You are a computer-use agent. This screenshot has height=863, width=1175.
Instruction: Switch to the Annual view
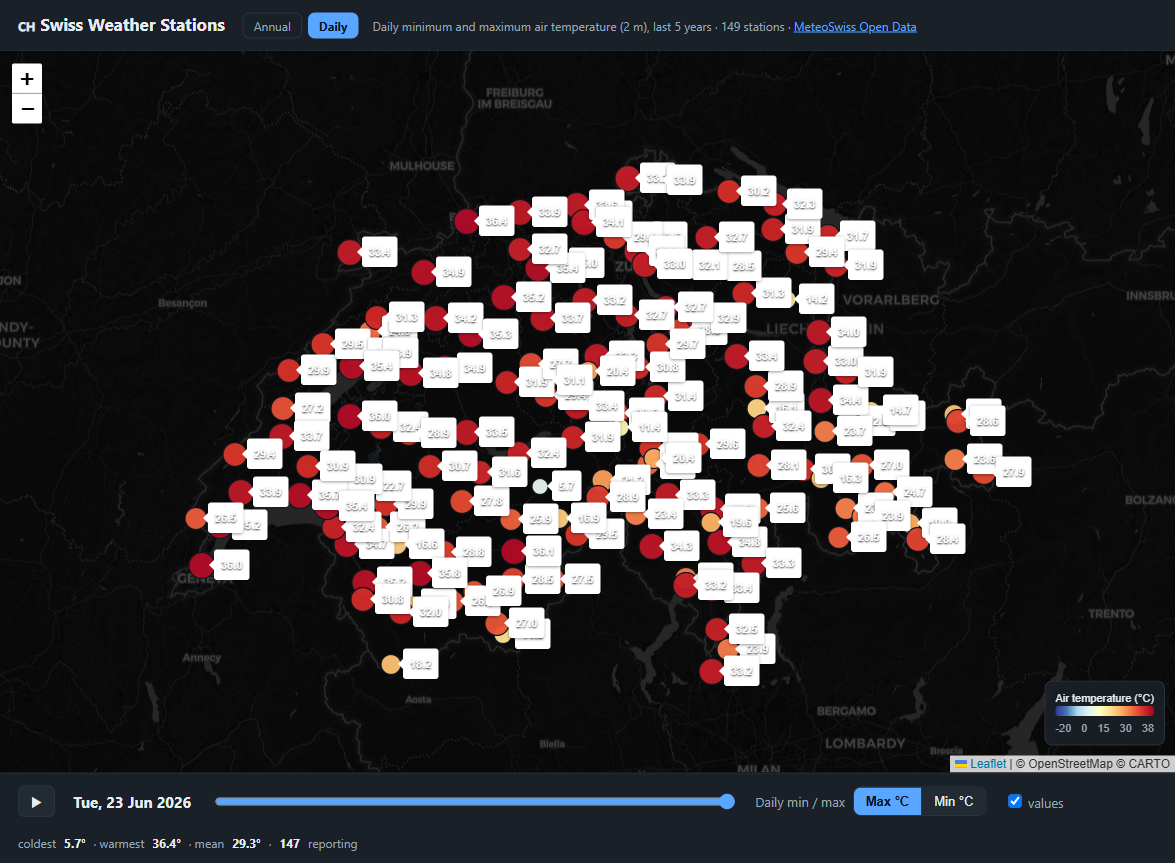pyautogui.click(x=272, y=26)
